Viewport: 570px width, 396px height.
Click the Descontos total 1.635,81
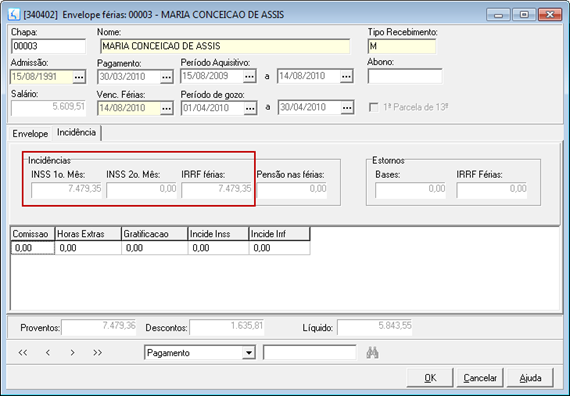click(226, 327)
